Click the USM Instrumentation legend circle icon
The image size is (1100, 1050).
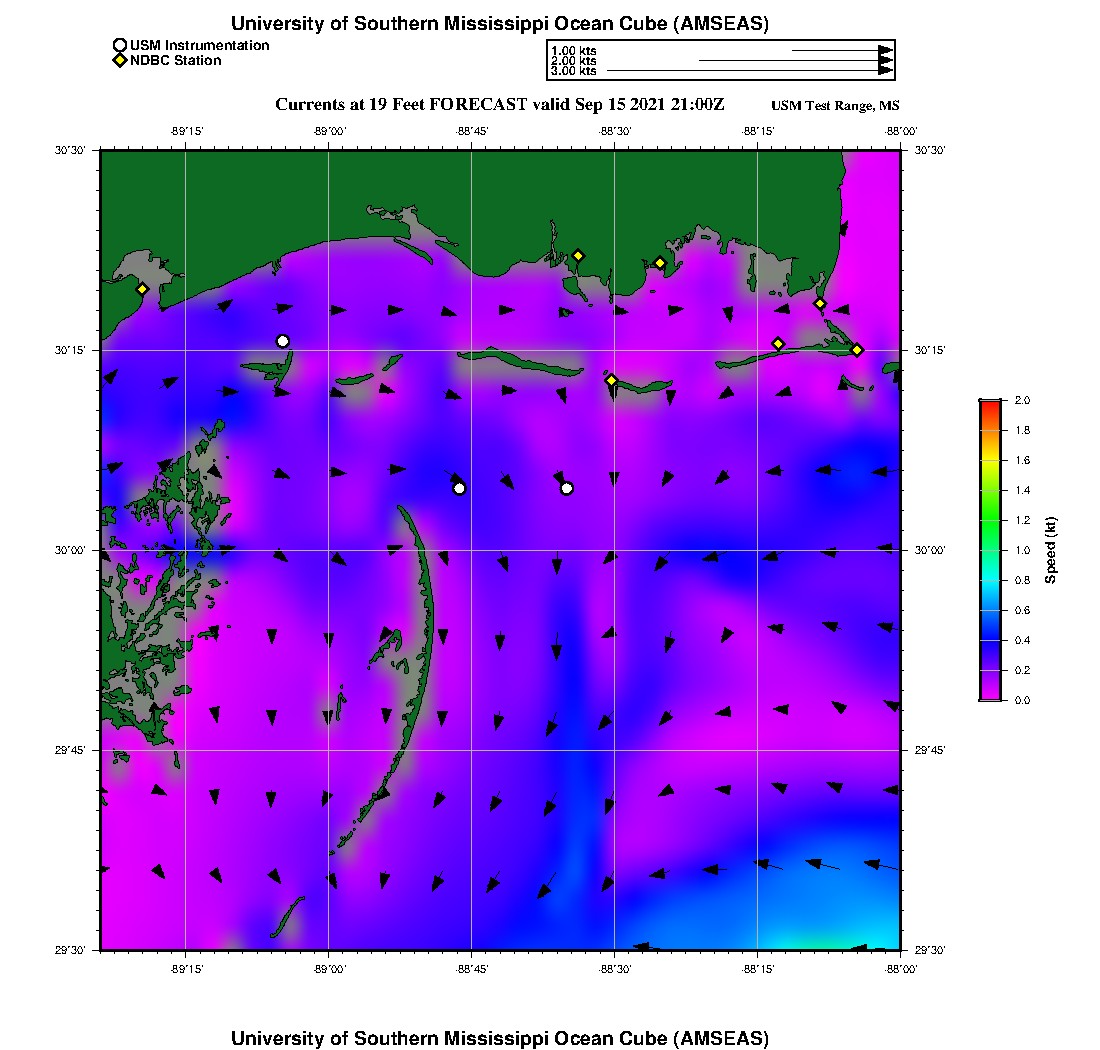coord(120,45)
